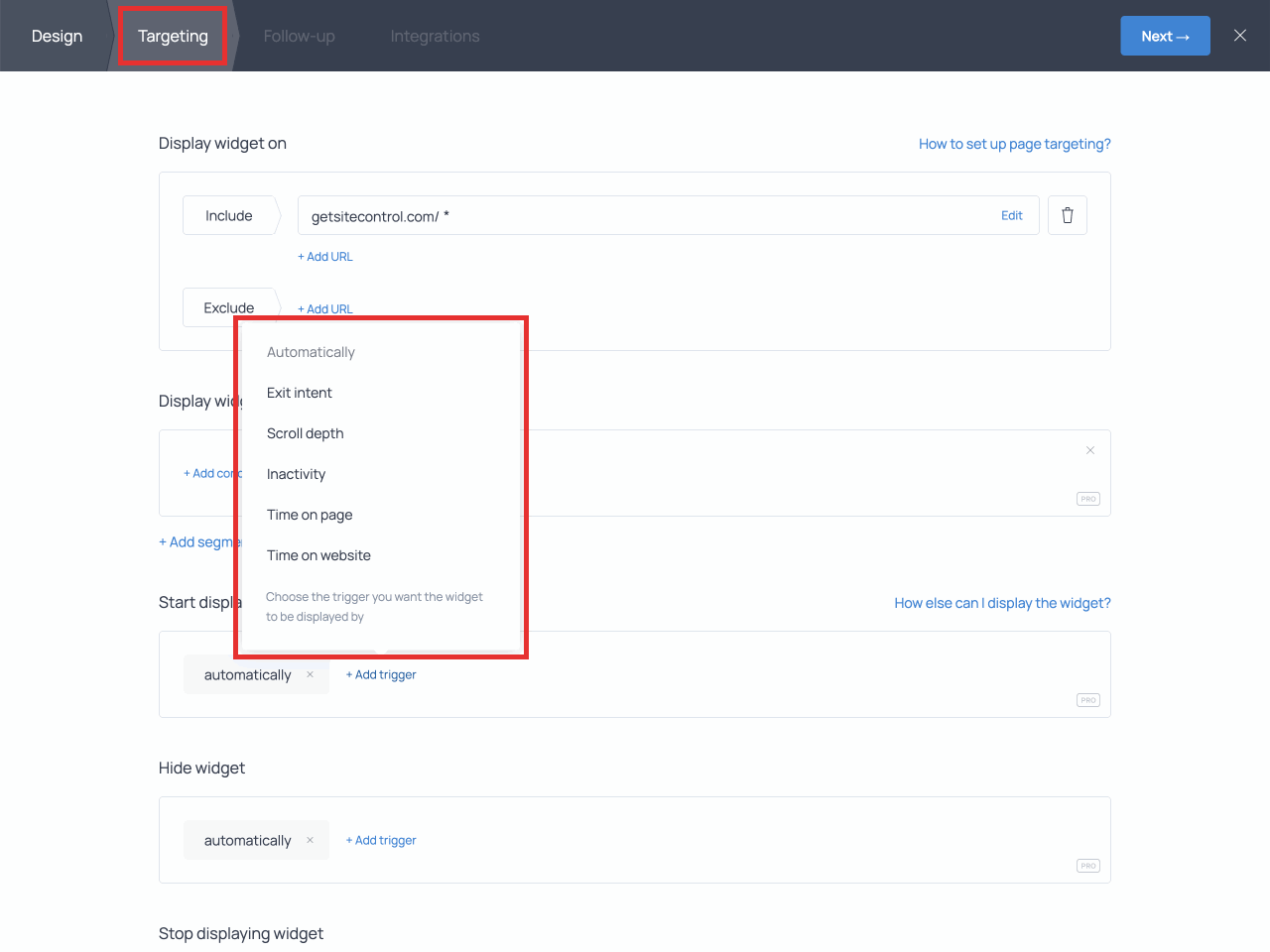Screen dimensions: 1270x952
Task: Add trigger in Hide widget section
Action: coord(381,840)
